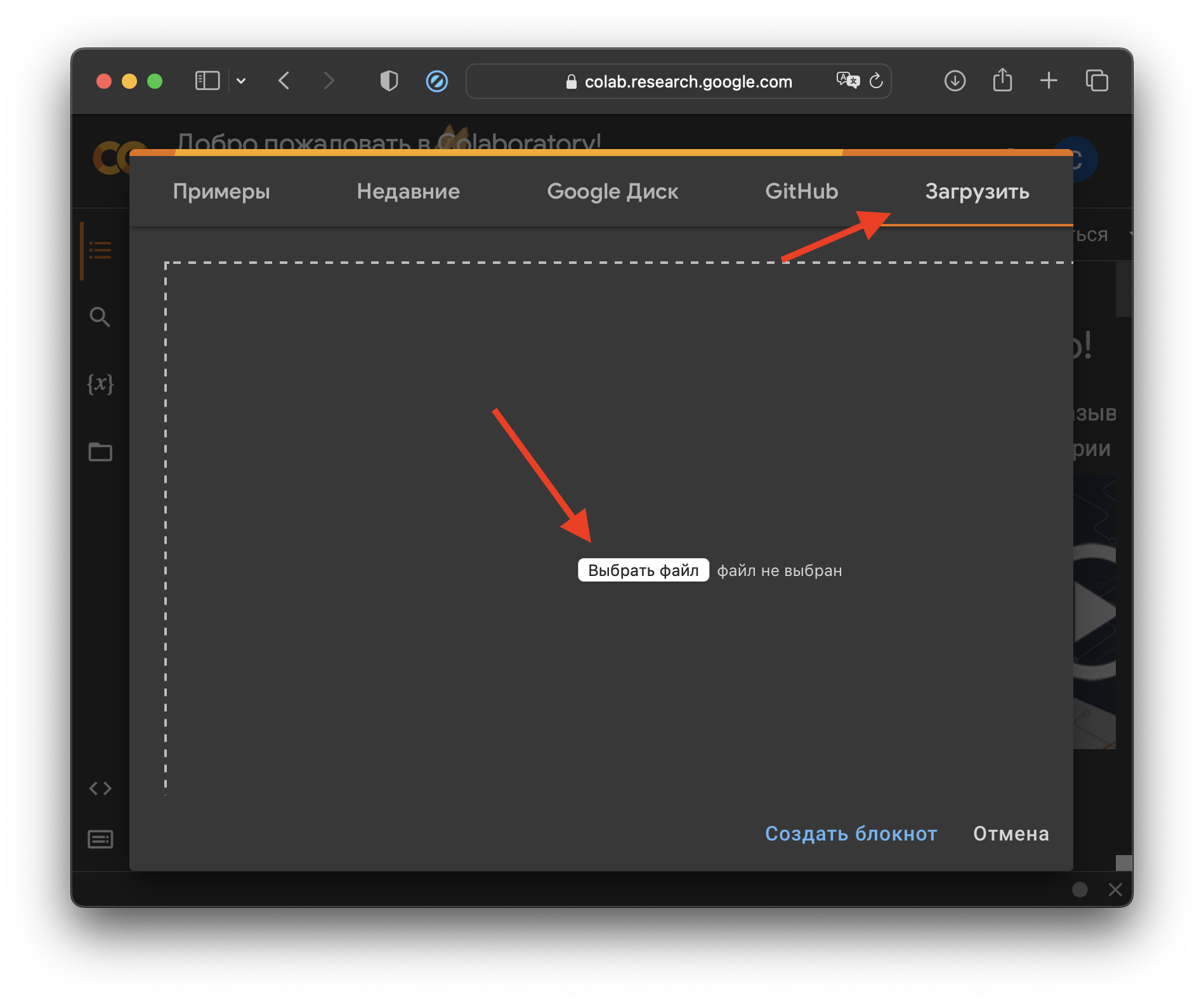Image resolution: width=1204 pixels, height=1001 pixels.
Task: Cancel the dialog with Отмена
Action: [x=1011, y=834]
